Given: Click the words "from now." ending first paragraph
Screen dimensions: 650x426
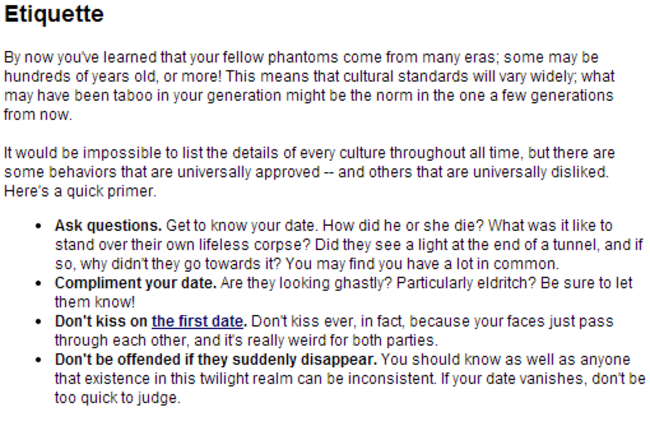Looking at the screenshot, I should pyautogui.click(x=38, y=115).
